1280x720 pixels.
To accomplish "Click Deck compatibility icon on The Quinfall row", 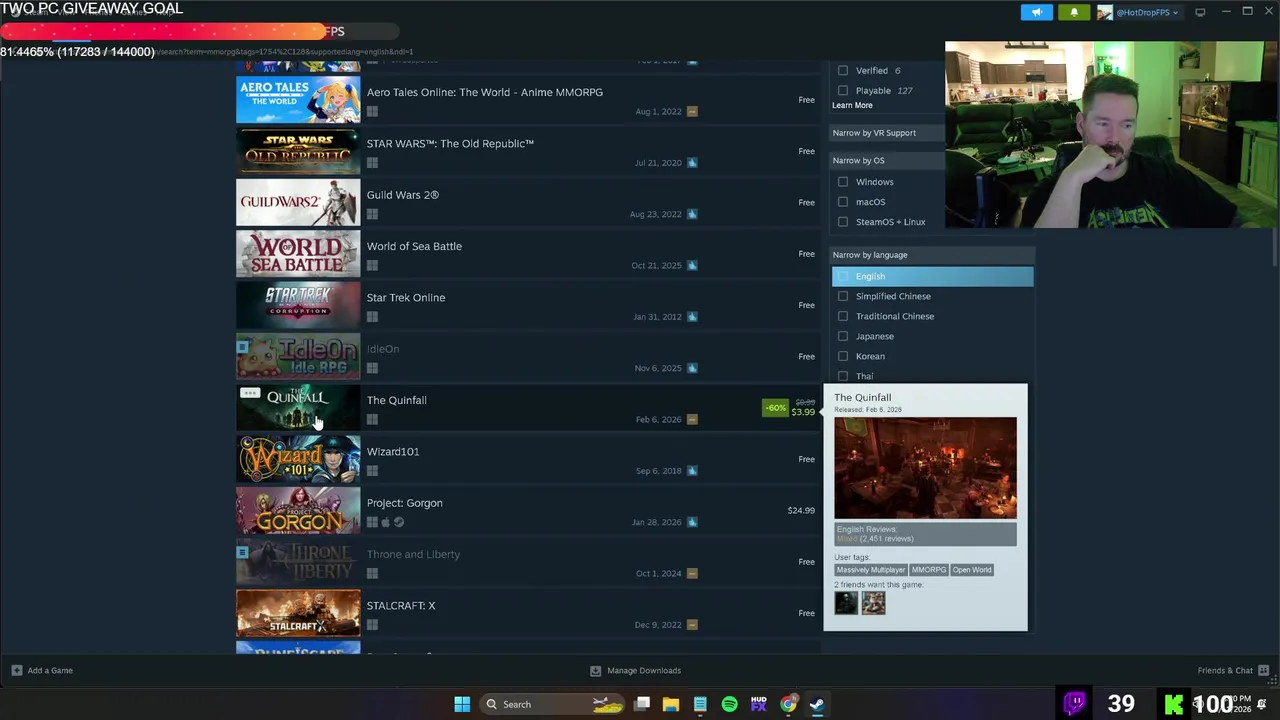I will coord(692,419).
